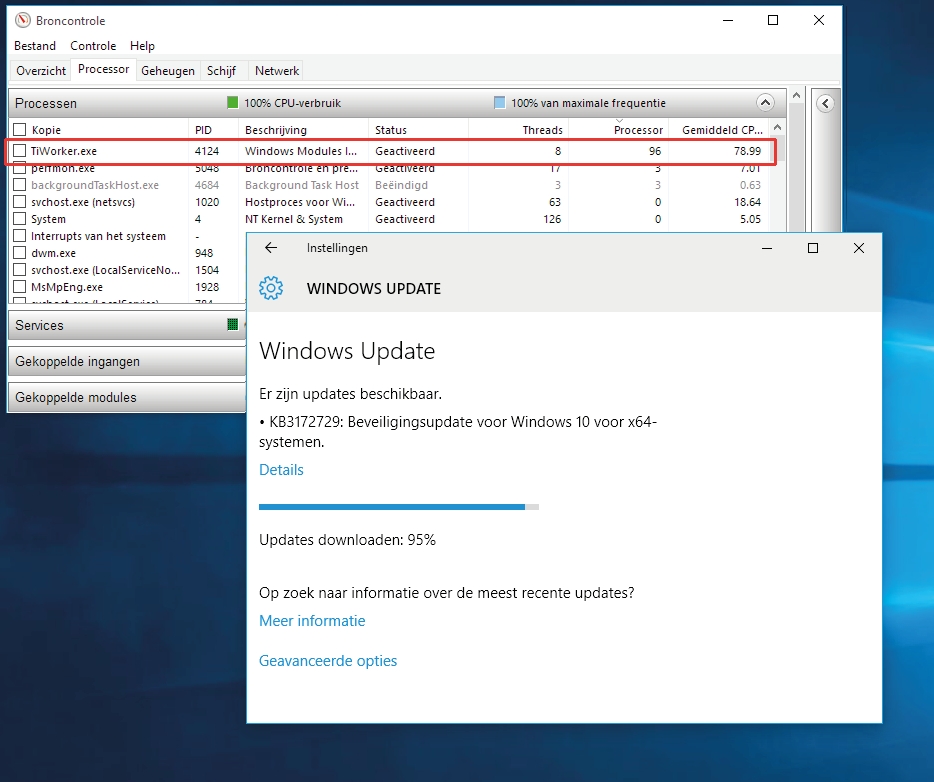Minimize the Broncontrole window
934x782 pixels.
727,21
